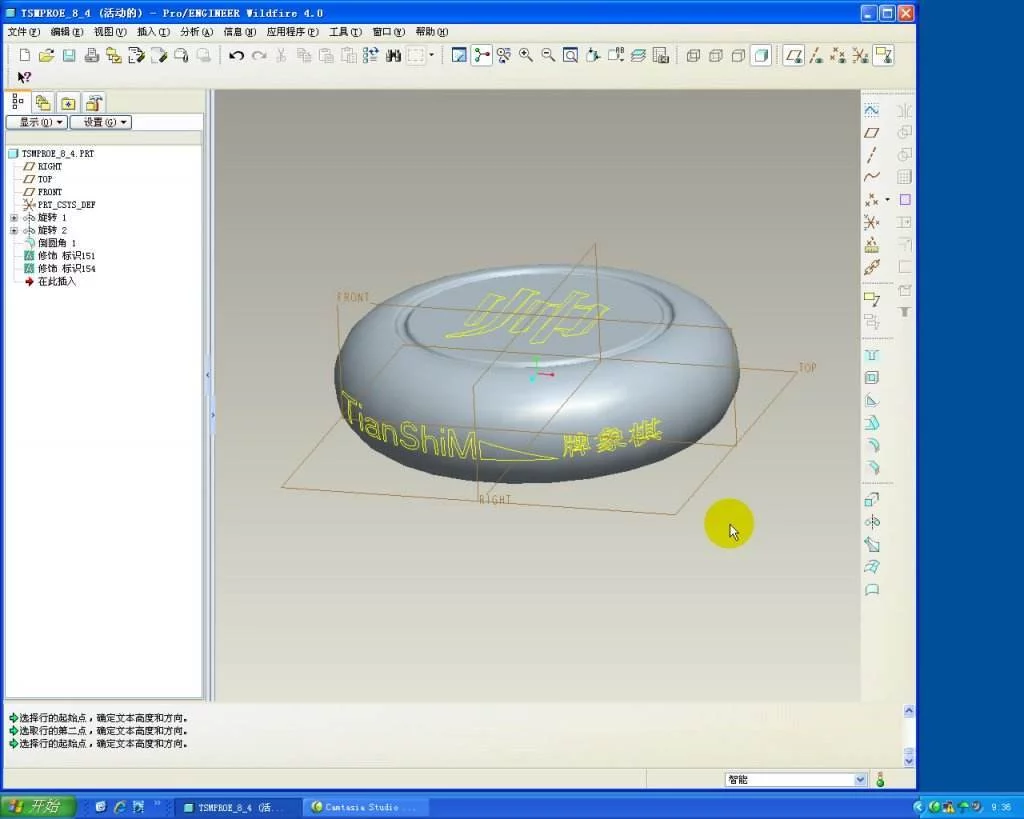Select the Round tool
The width and height of the screenshot is (1024, 819).
(871, 445)
